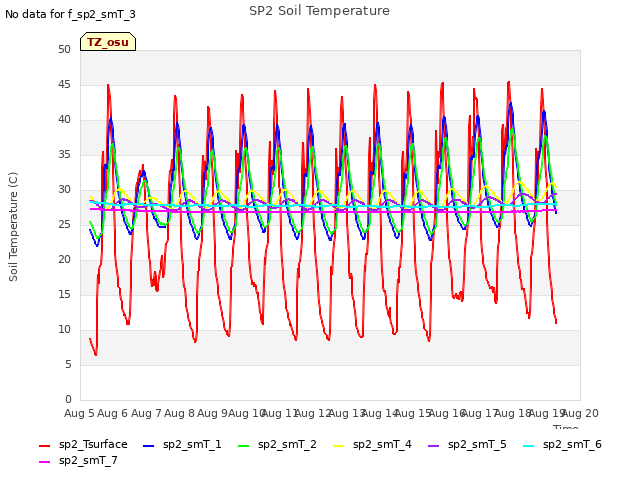The image size is (640, 480).
Task: Click the 0 y-axis tick label
Action: click(68, 399)
